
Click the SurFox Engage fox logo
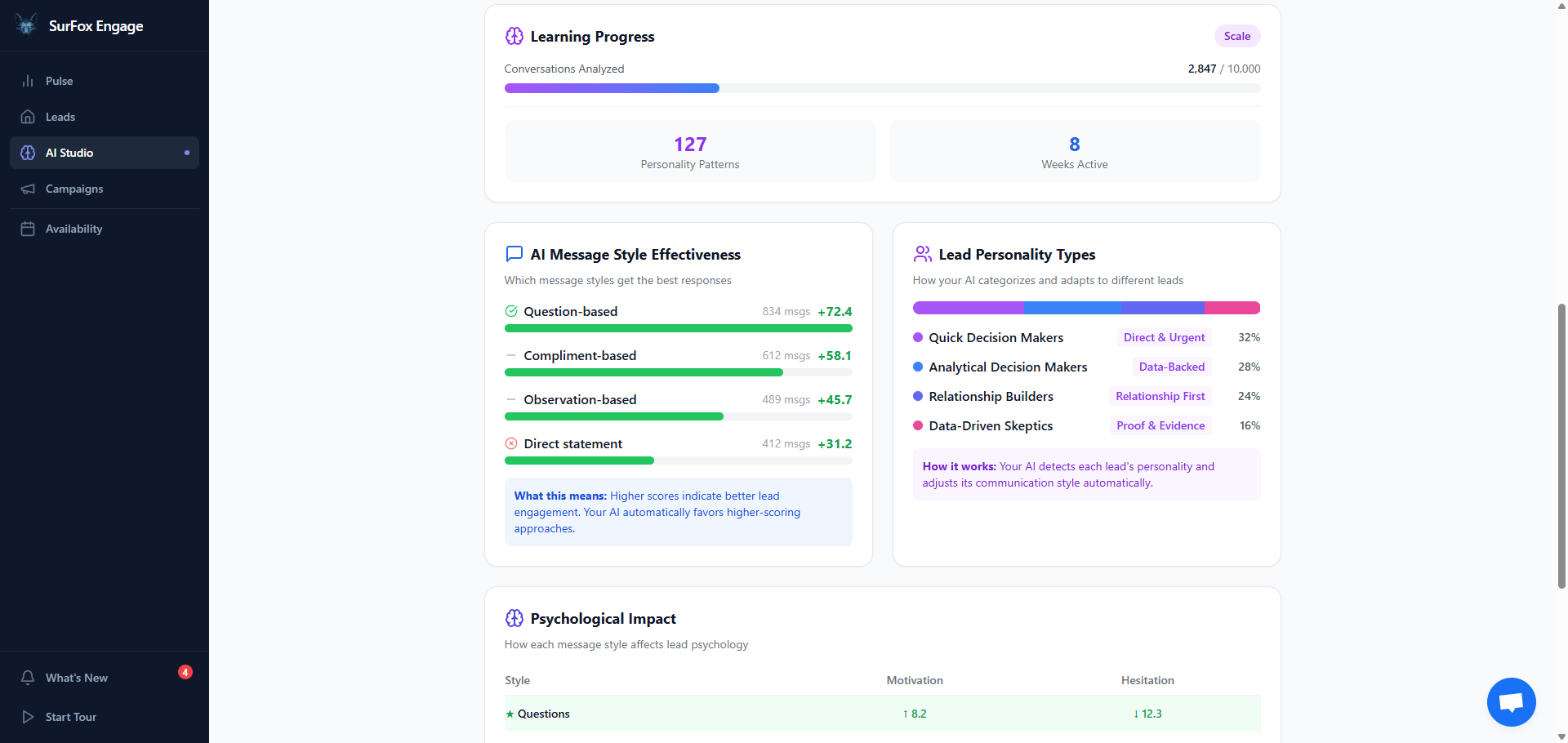coord(25,24)
